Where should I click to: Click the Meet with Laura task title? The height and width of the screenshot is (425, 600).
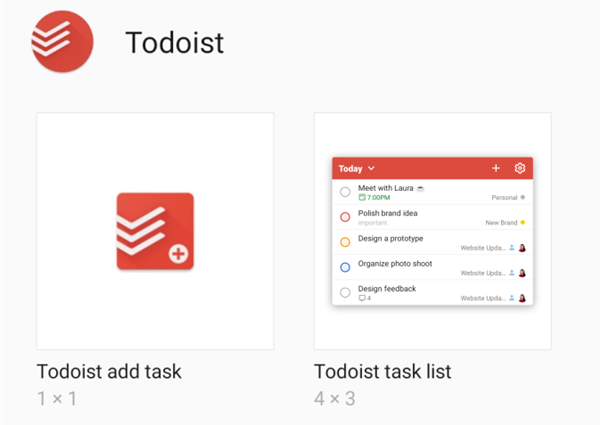(x=385, y=188)
